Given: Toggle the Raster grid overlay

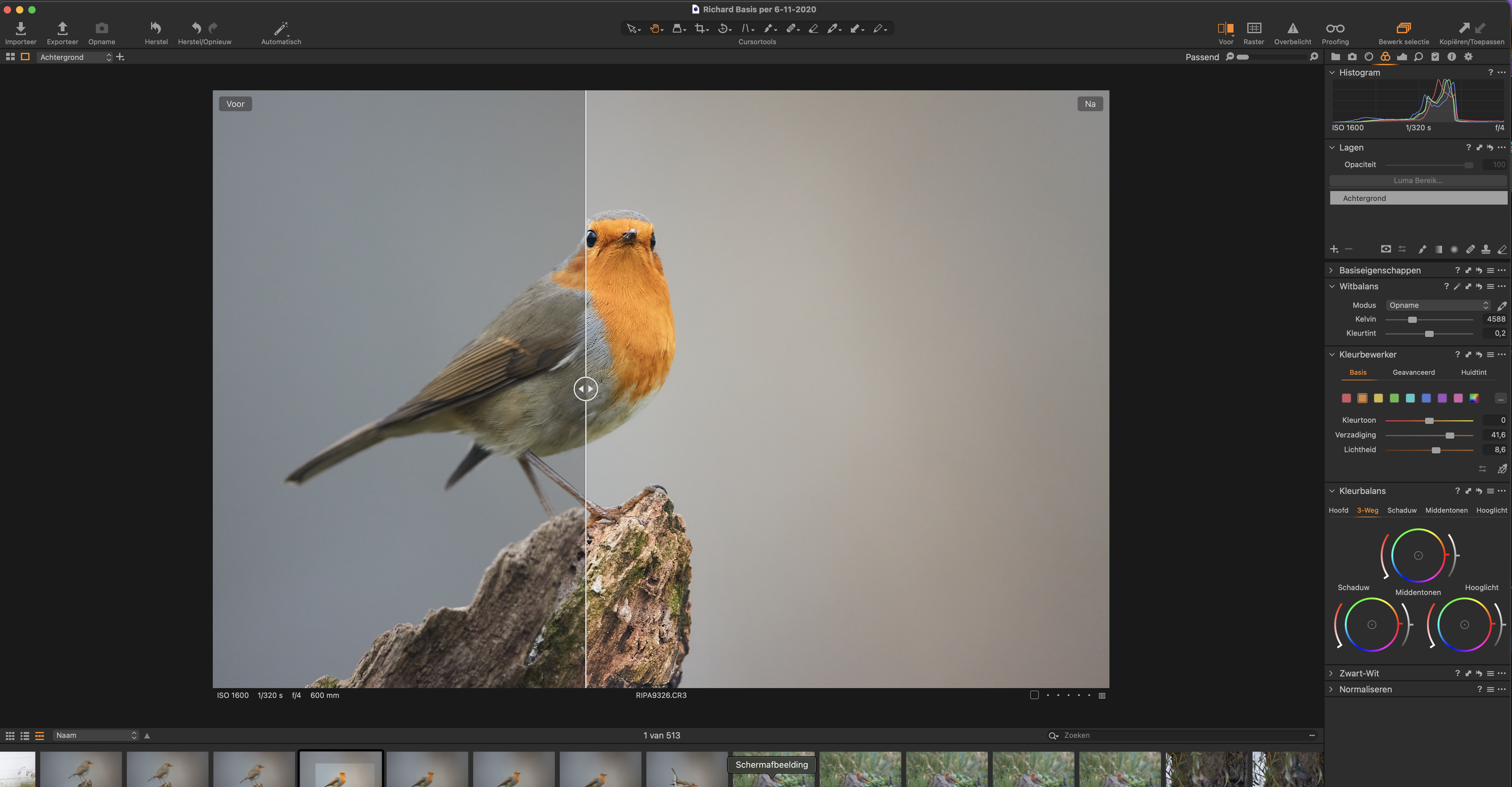Looking at the screenshot, I should coord(1254,28).
